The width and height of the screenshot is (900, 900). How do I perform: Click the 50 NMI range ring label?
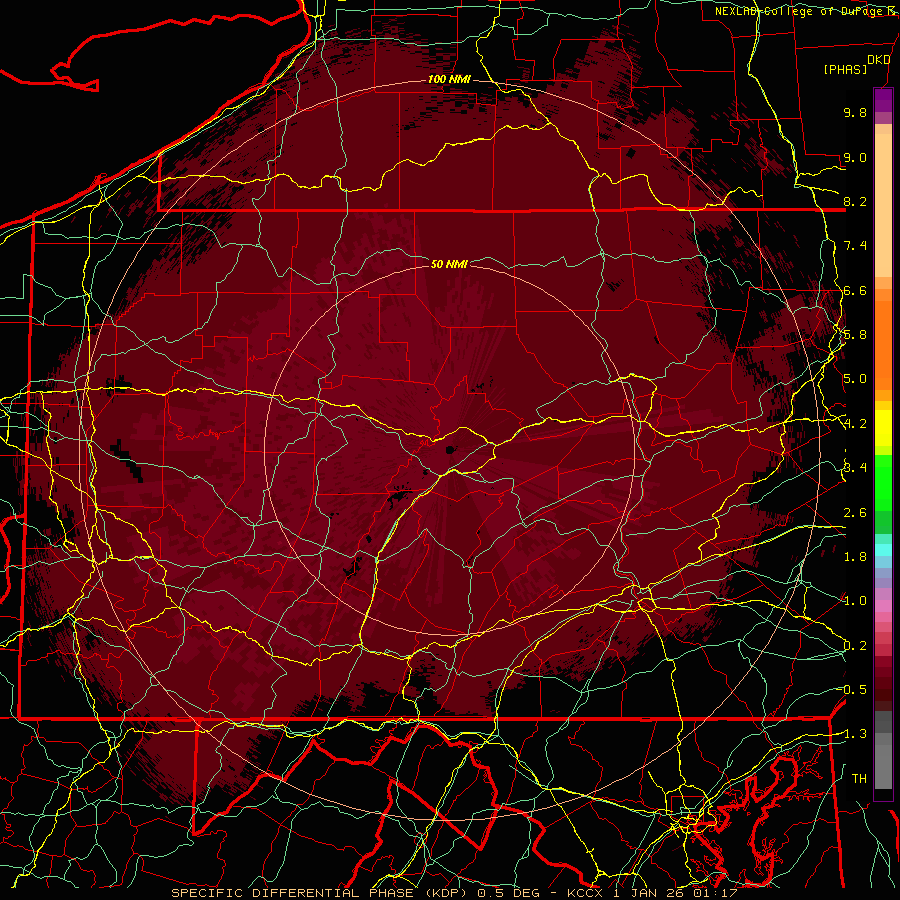(449, 264)
